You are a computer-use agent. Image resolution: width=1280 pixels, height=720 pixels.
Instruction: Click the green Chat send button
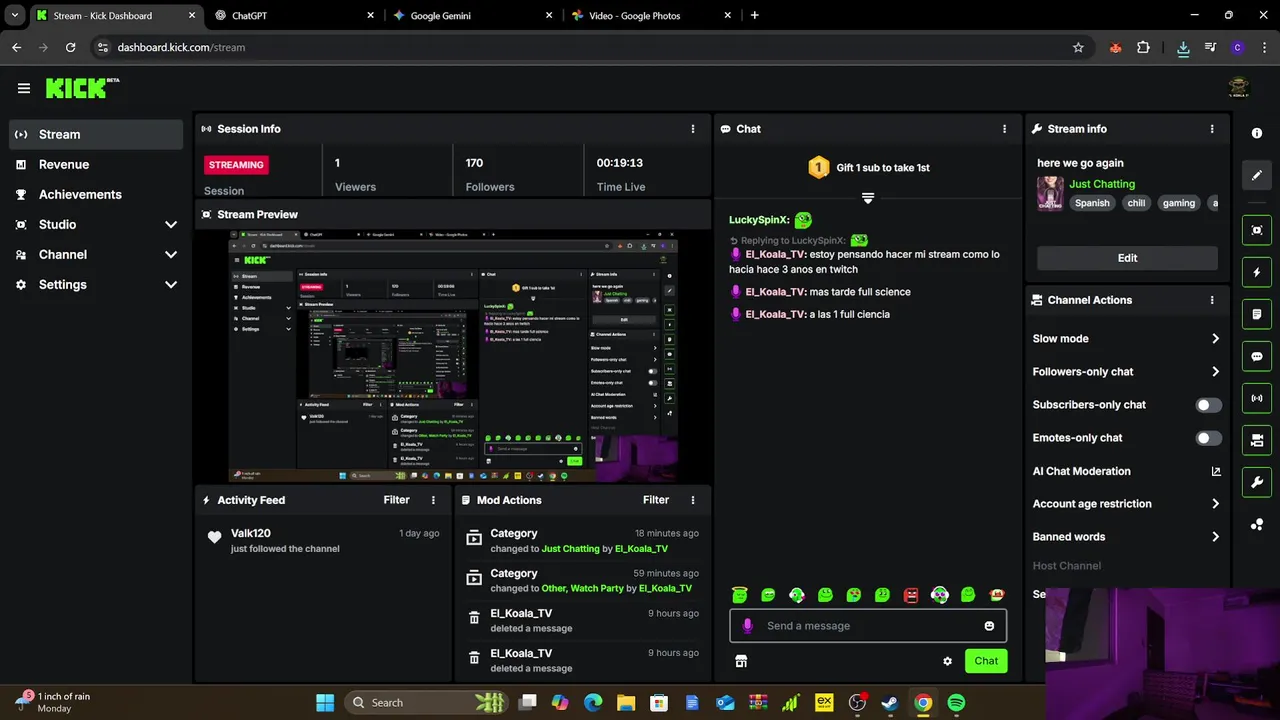pyautogui.click(x=986, y=661)
